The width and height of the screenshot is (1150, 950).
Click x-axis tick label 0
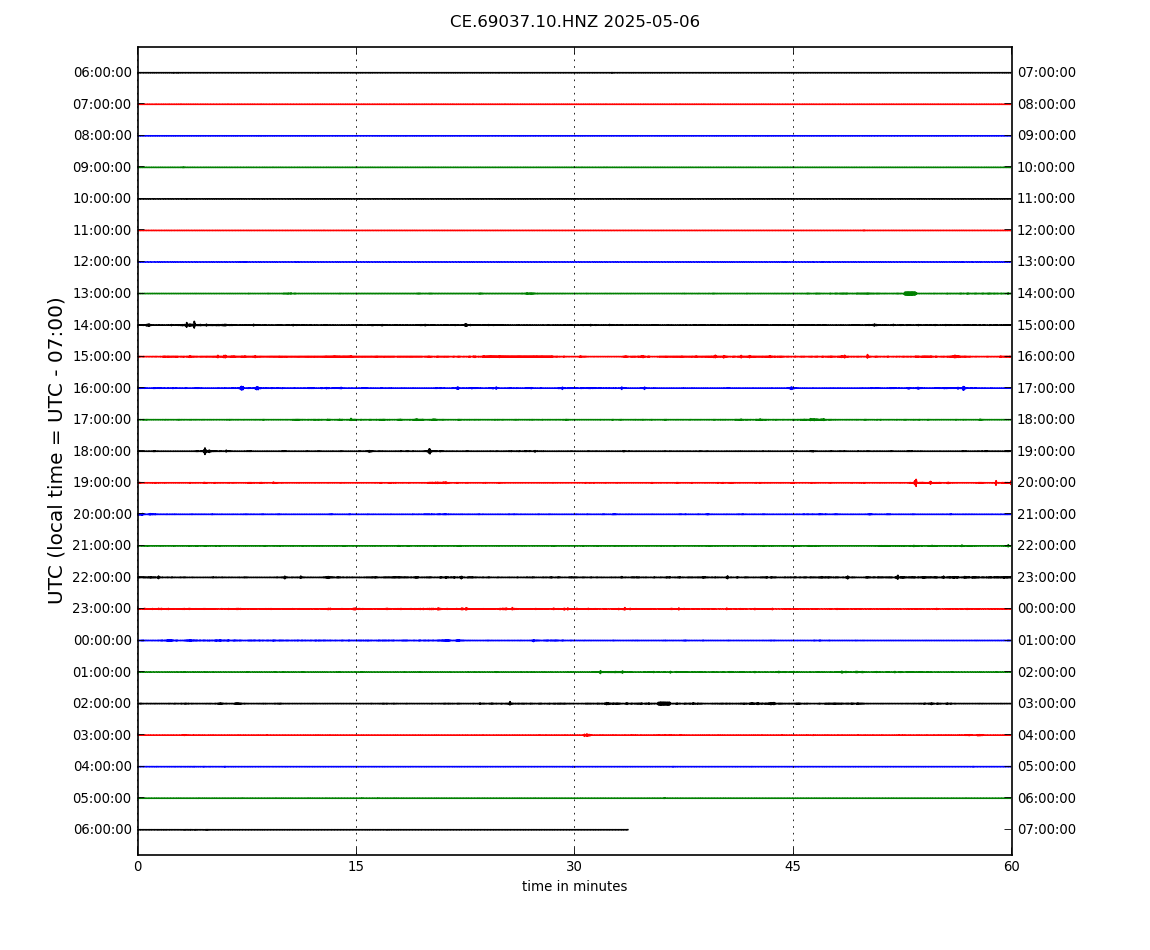[138, 866]
